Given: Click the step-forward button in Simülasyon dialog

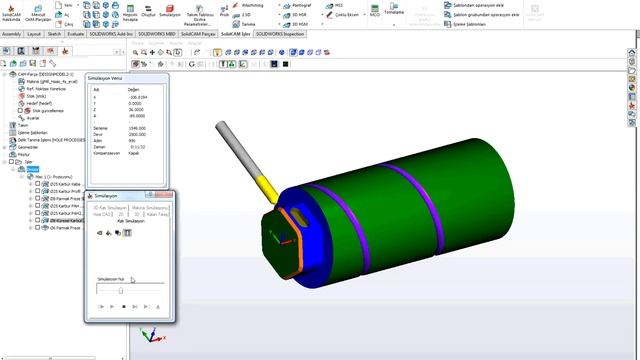Looking at the screenshot, I should click(135, 307).
